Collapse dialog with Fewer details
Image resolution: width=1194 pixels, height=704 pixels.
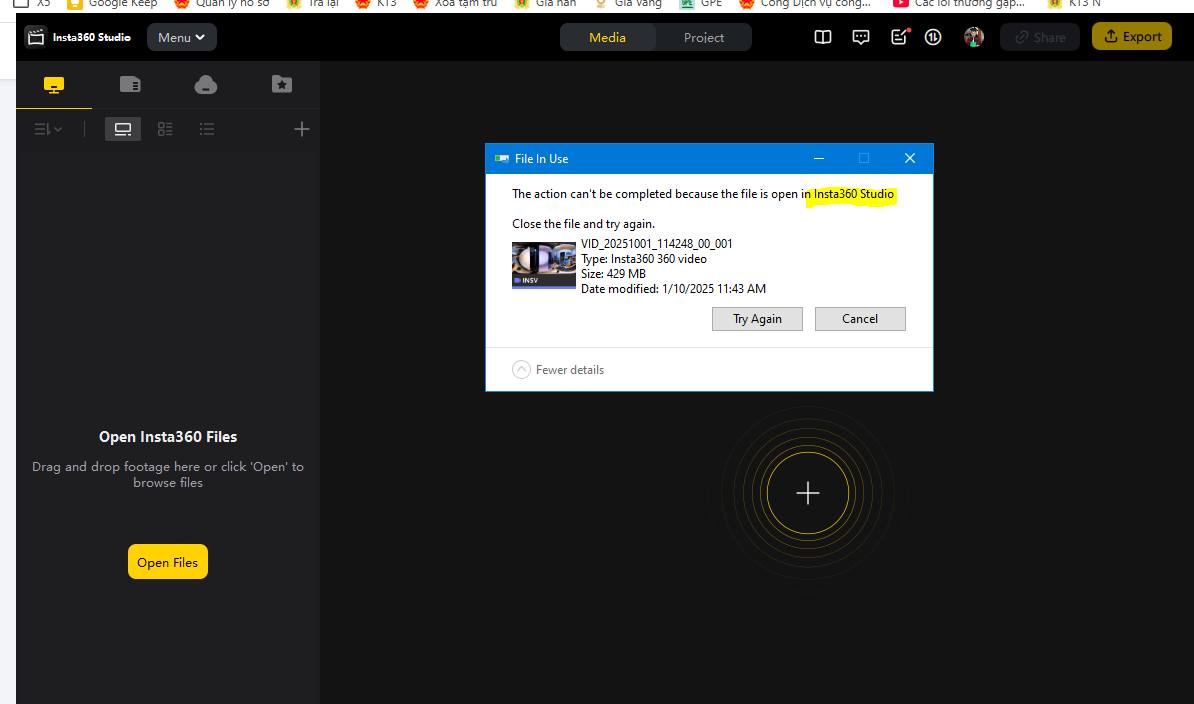(558, 370)
